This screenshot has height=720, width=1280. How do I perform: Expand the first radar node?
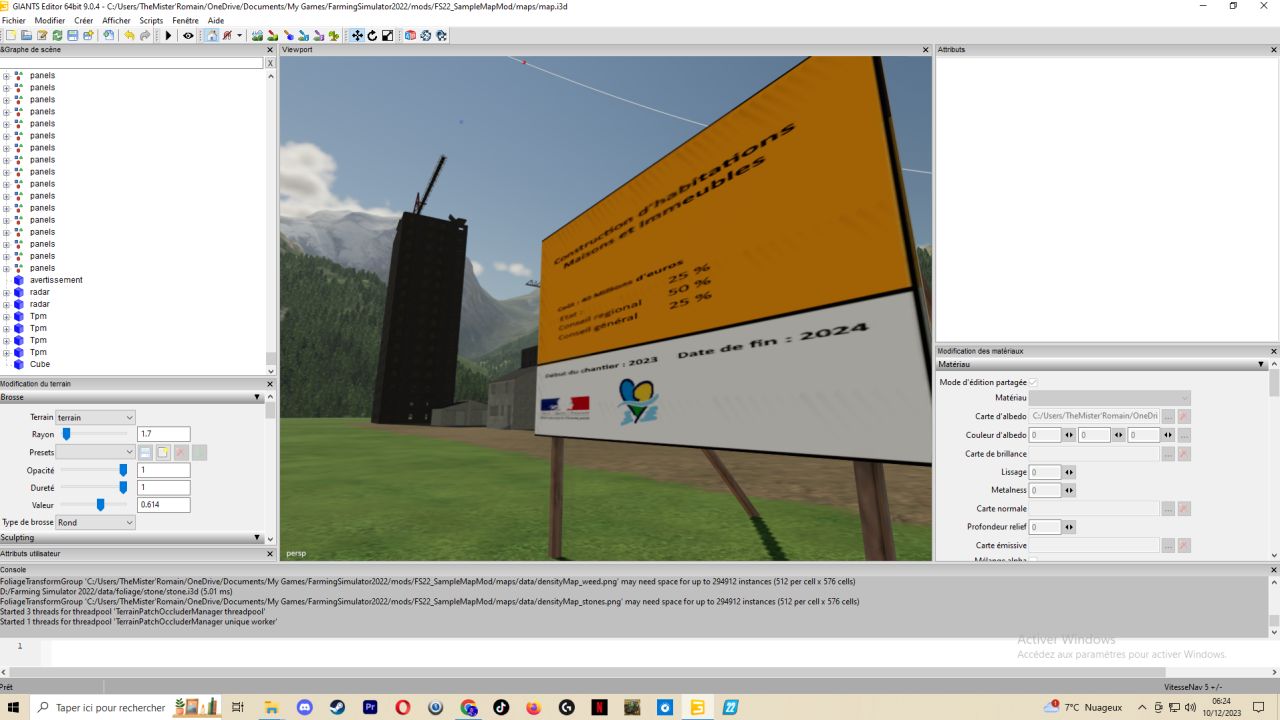(x=6, y=292)
